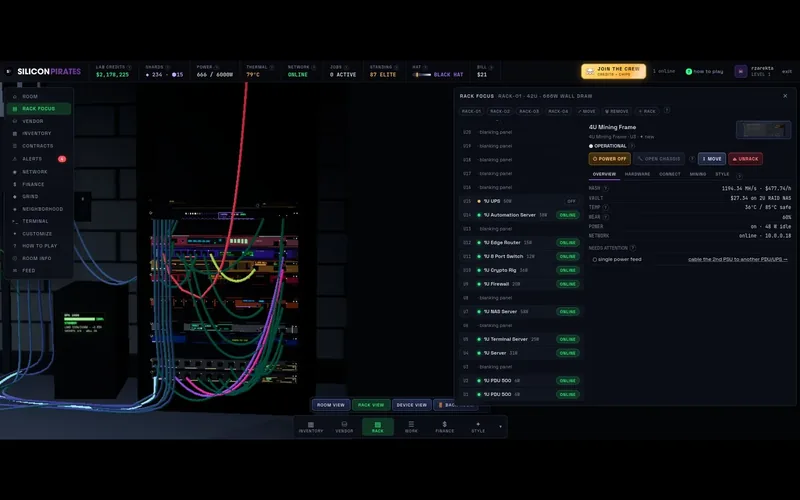
Task: Expand the bottom dock arrow
Action: (500, 427)
